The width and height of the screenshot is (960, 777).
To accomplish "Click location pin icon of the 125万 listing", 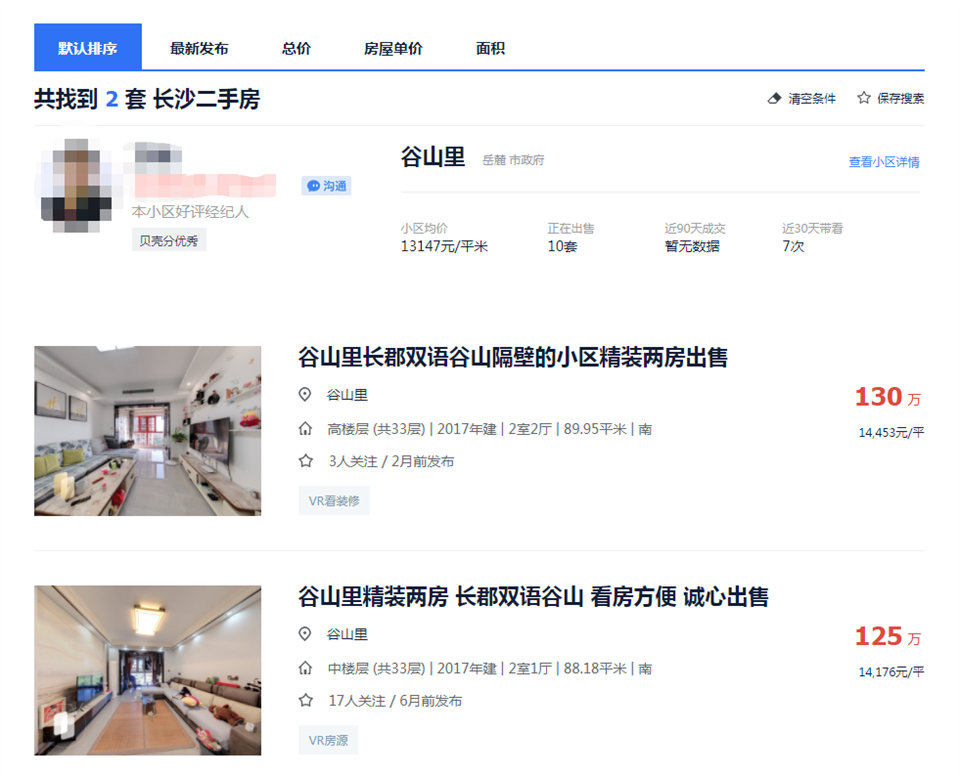I will [x=306, y=634].
